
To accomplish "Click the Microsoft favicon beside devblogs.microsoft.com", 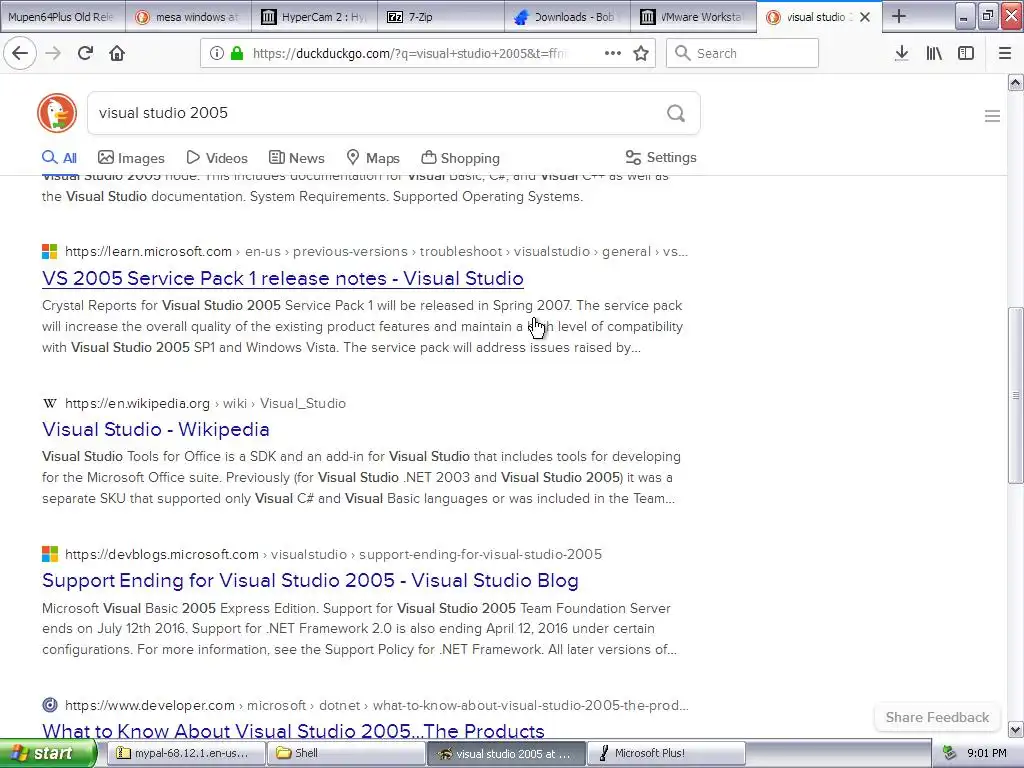I will coord(50,554).
